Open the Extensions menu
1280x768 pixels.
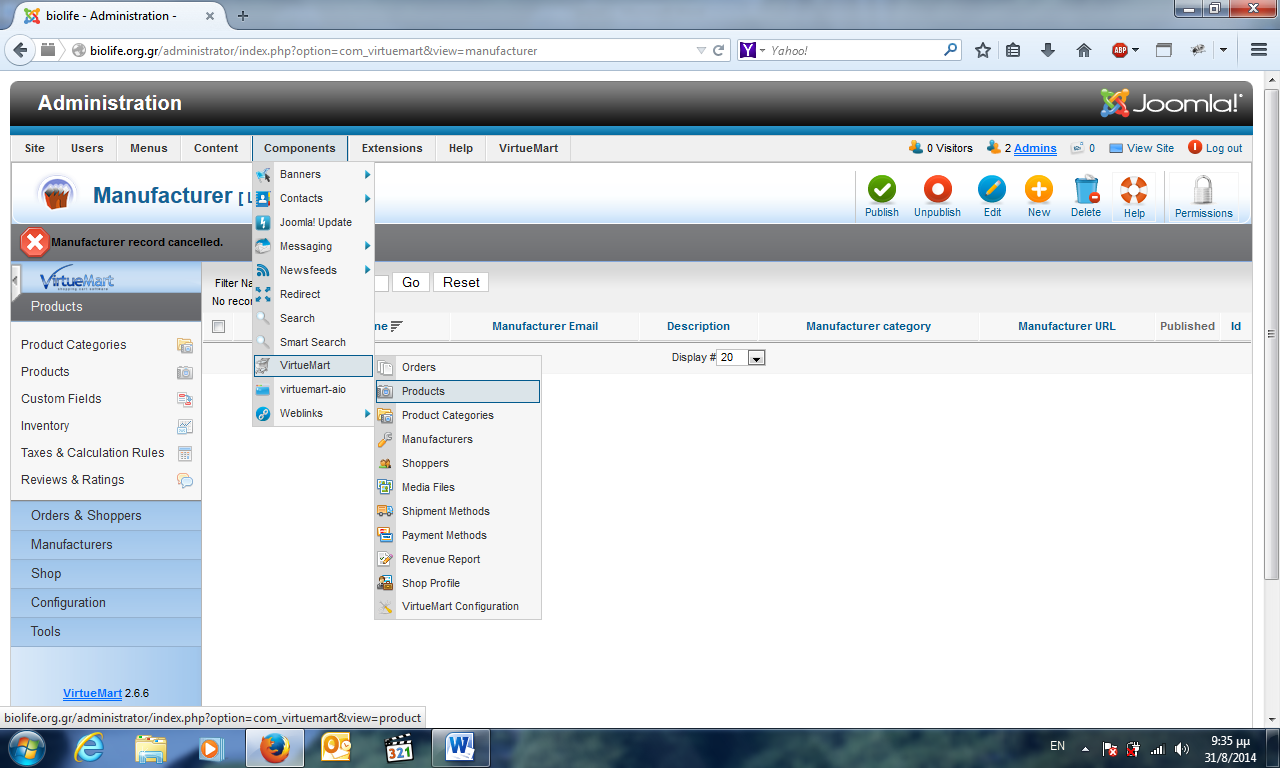coord(392,148)
